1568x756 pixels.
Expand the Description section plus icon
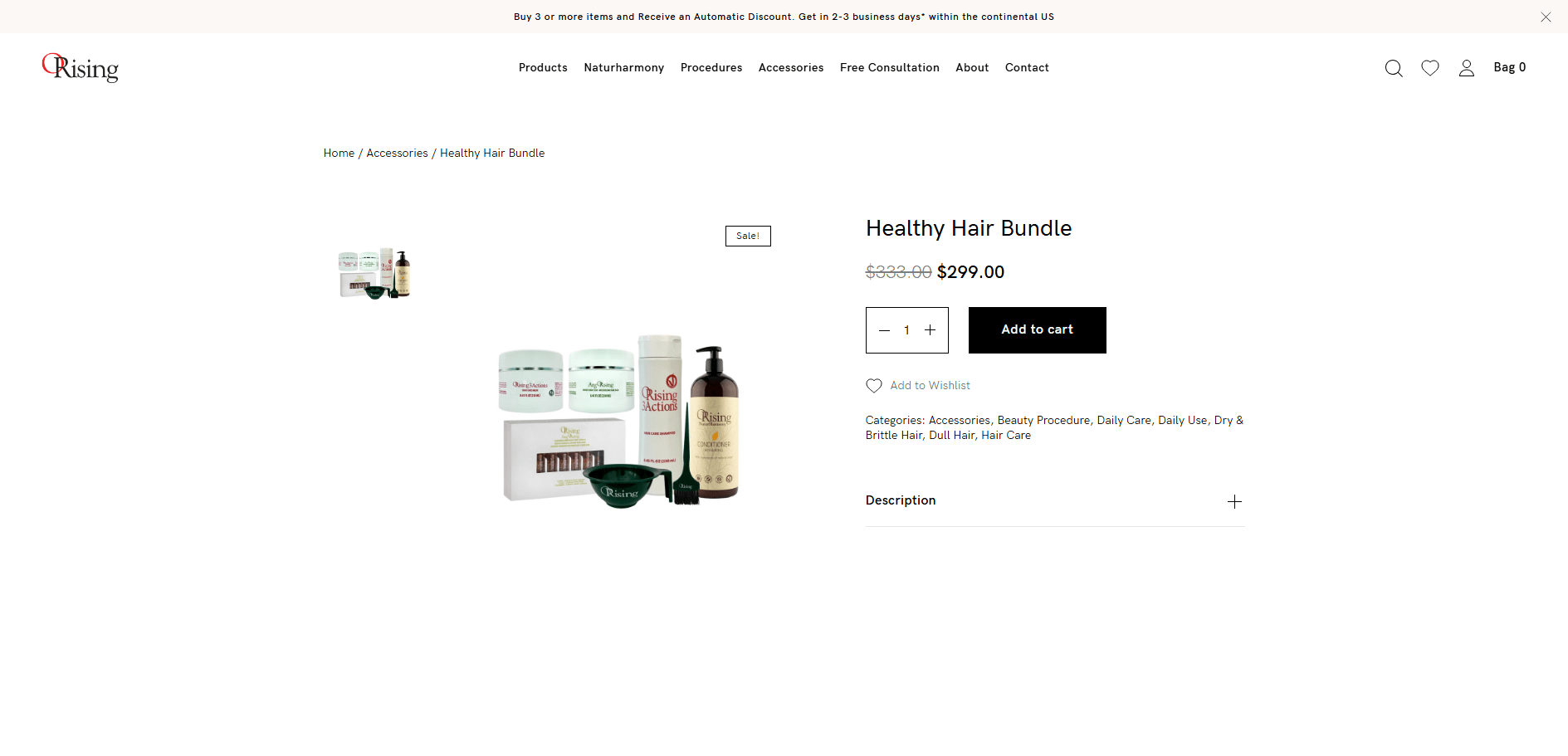[1234, 501]
